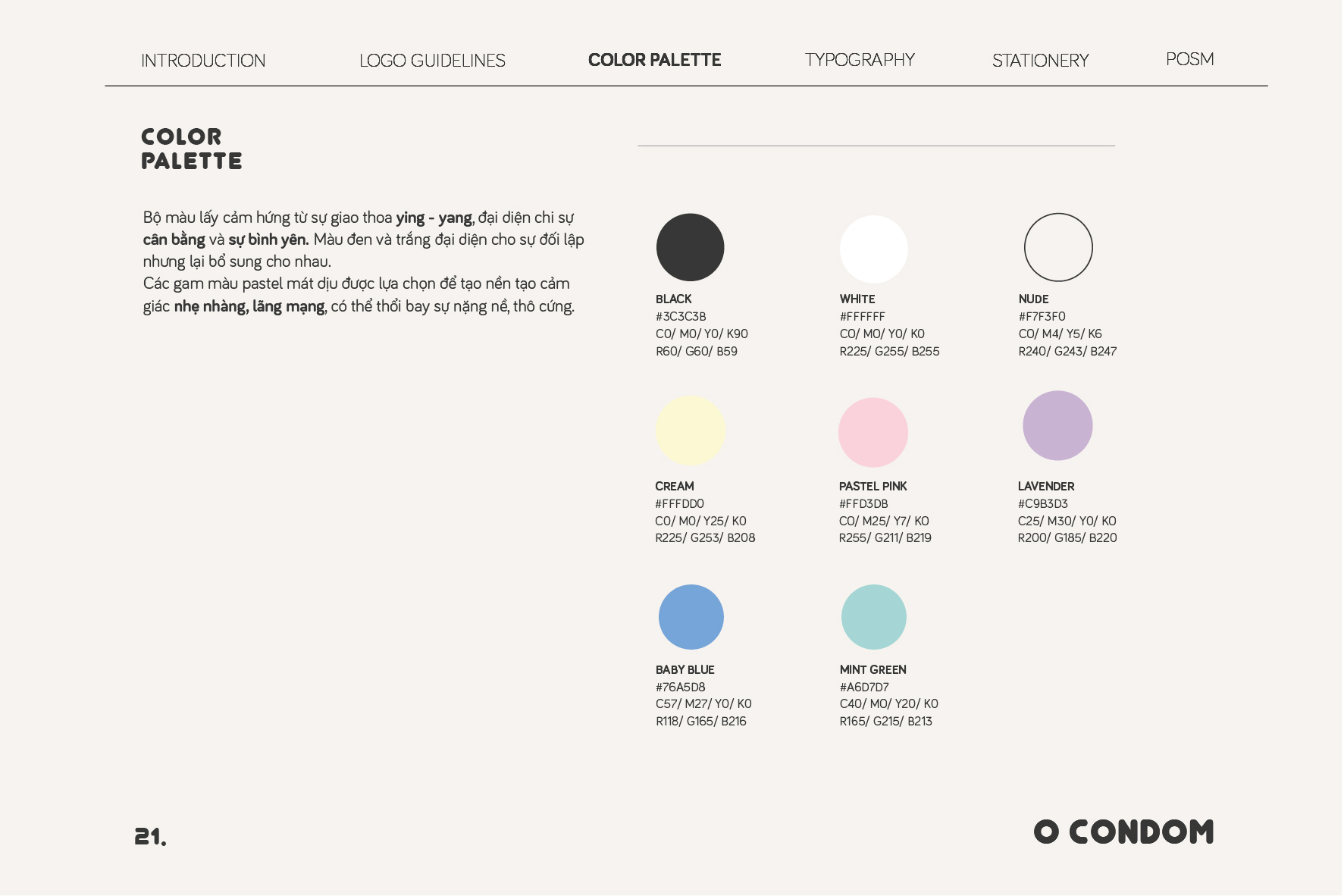Click the LAVENDER color name label
The image size is (1344, 896).
(1046, 486)
